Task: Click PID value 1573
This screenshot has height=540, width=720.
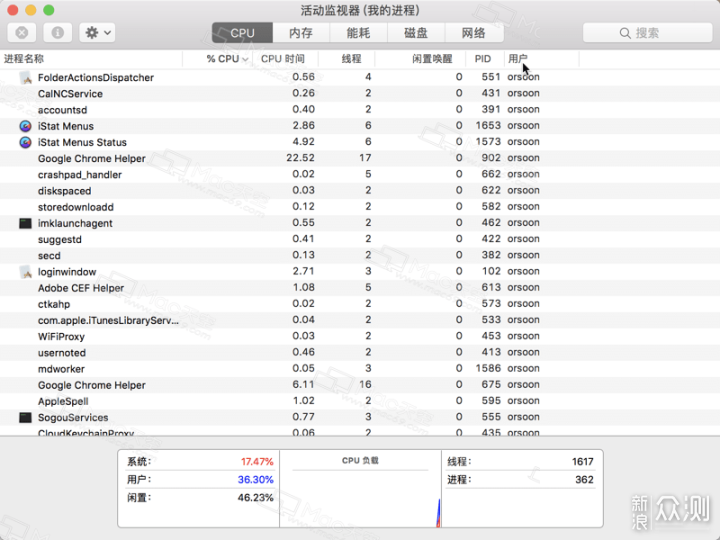Action: pyautogui.click(x=488, y=141)
